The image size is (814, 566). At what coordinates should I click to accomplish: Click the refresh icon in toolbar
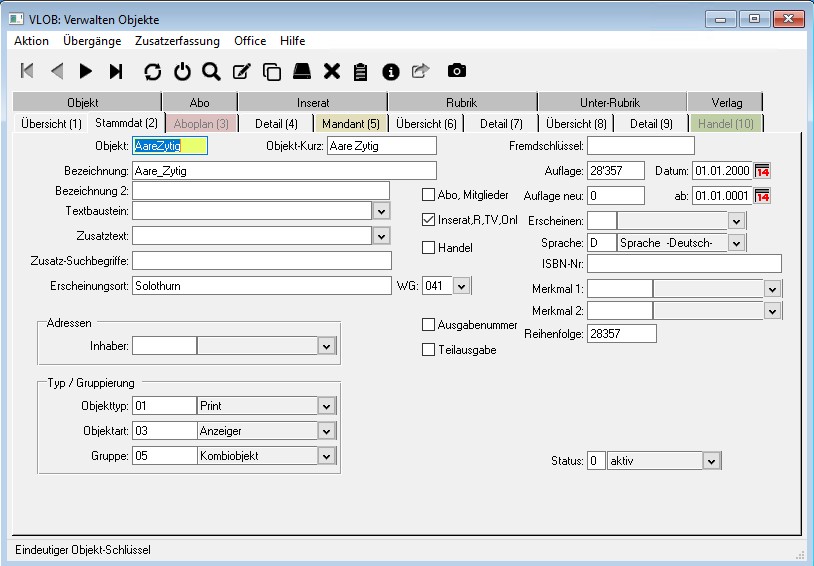coord(152,71)
